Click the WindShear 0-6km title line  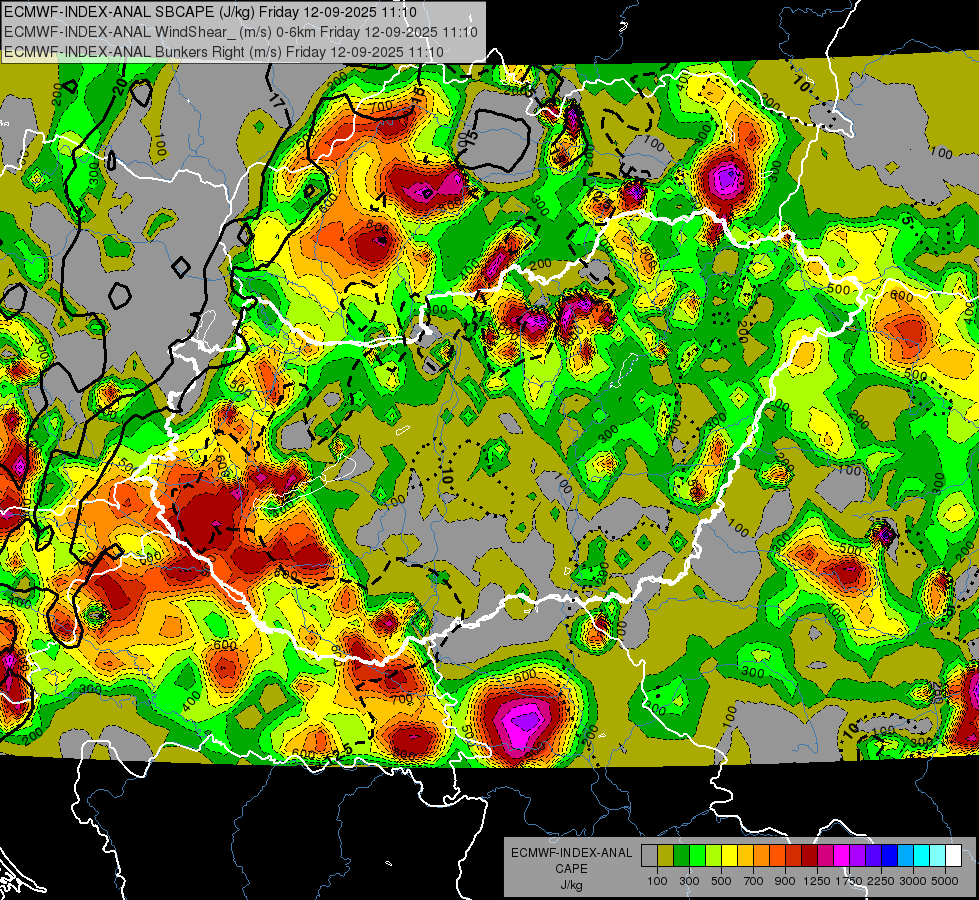coord(240,32)
